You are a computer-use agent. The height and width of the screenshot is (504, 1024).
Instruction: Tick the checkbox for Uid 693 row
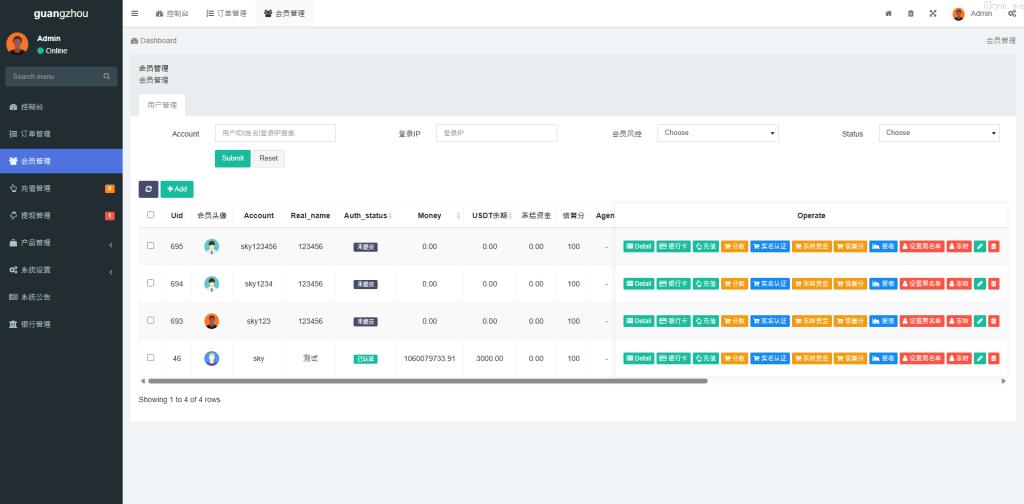coord(151,320)
